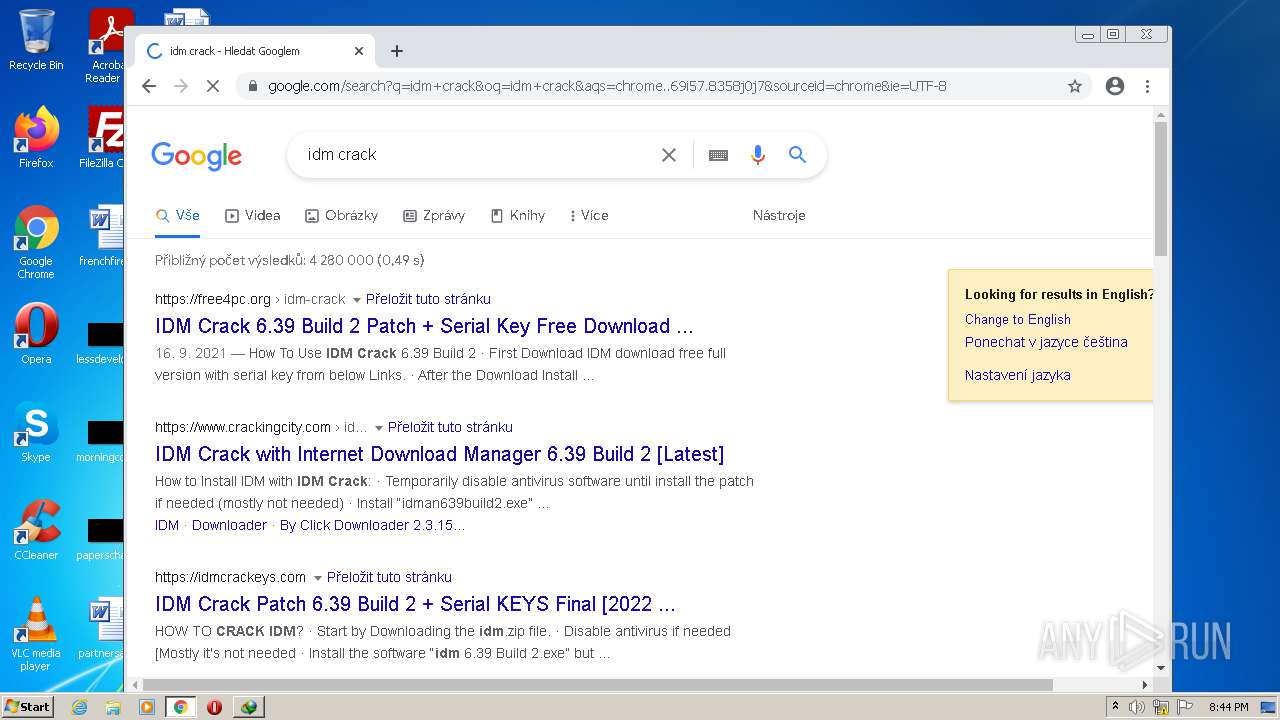
Task: Open Nástroje search tools
Action: pos(779,215)
